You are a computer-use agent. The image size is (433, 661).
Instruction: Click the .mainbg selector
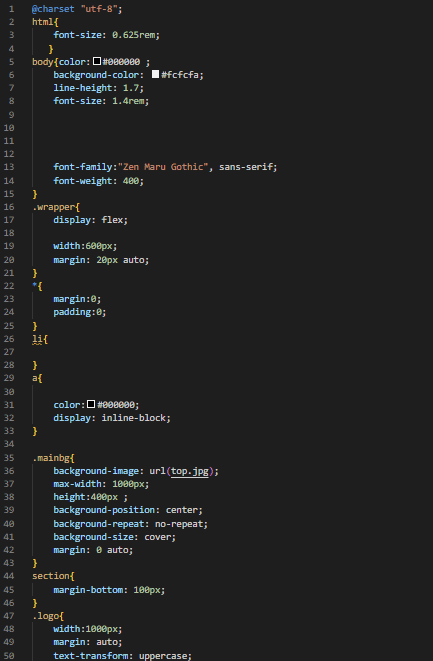[x=51, y=458]
